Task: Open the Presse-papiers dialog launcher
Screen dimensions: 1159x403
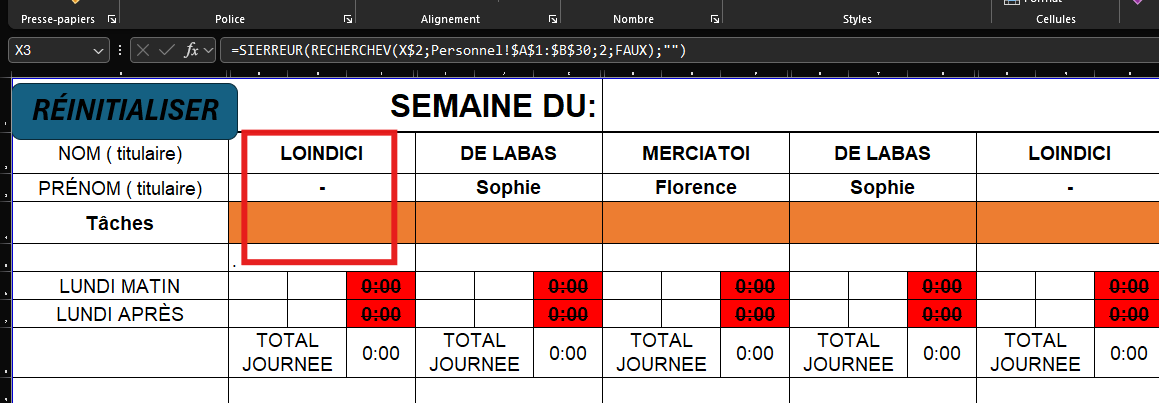Action: 111,20
